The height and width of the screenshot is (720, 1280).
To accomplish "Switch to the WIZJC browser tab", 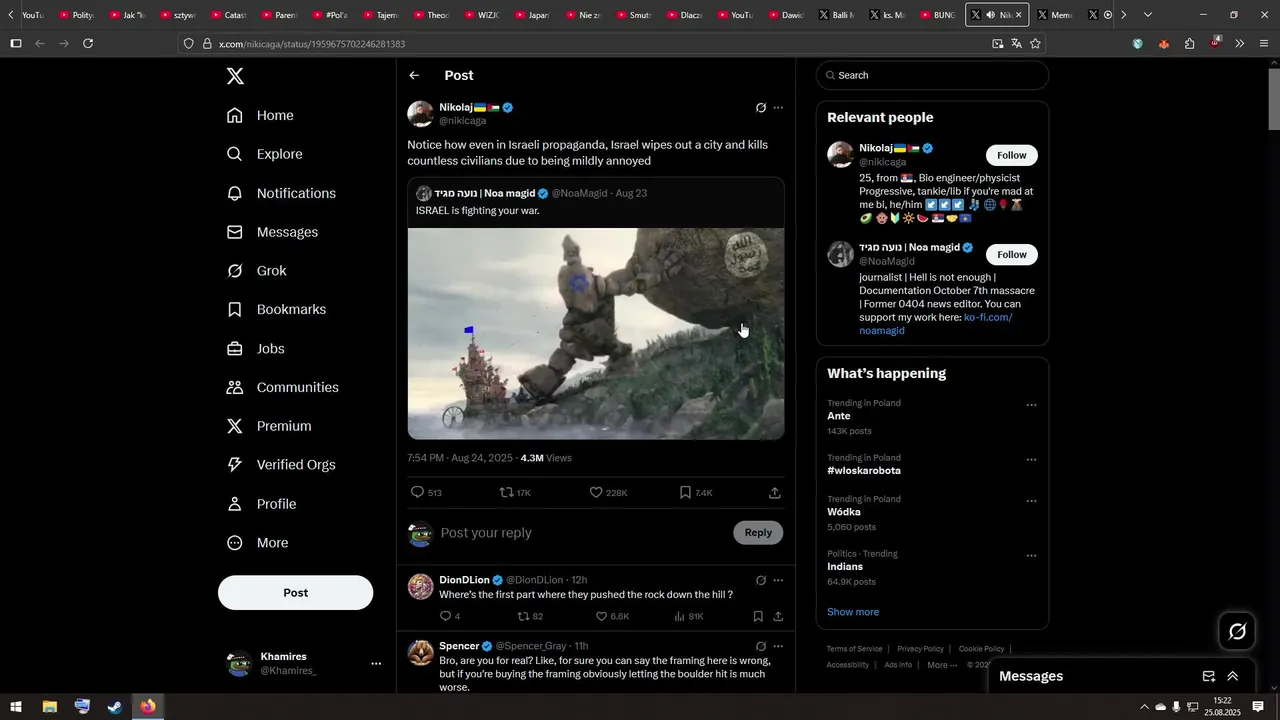I will click(480, 15).
